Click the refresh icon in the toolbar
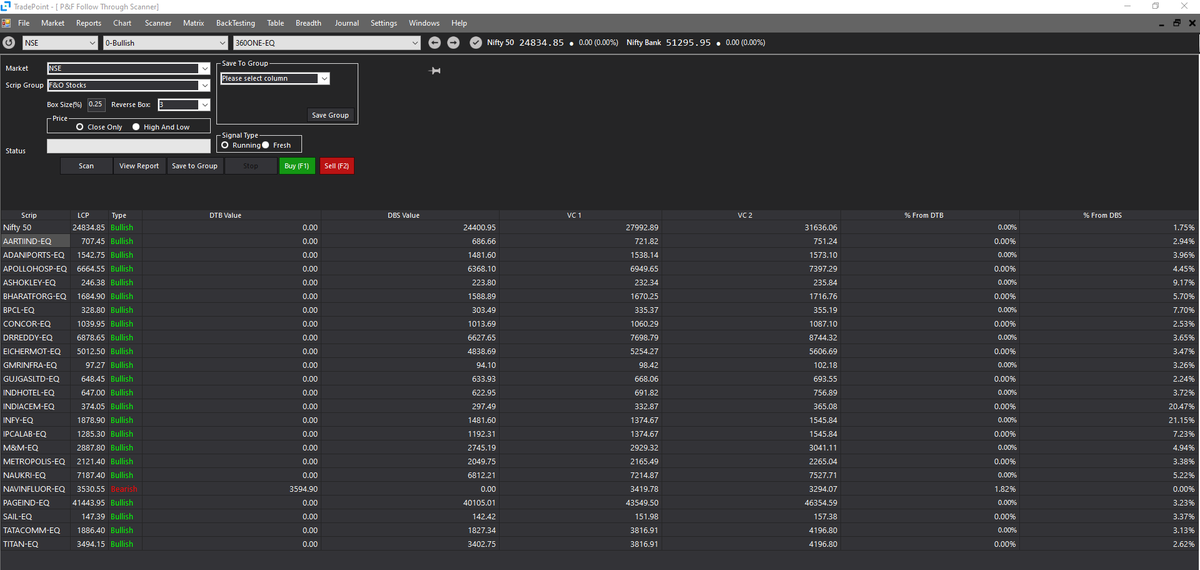 point(9,43)
